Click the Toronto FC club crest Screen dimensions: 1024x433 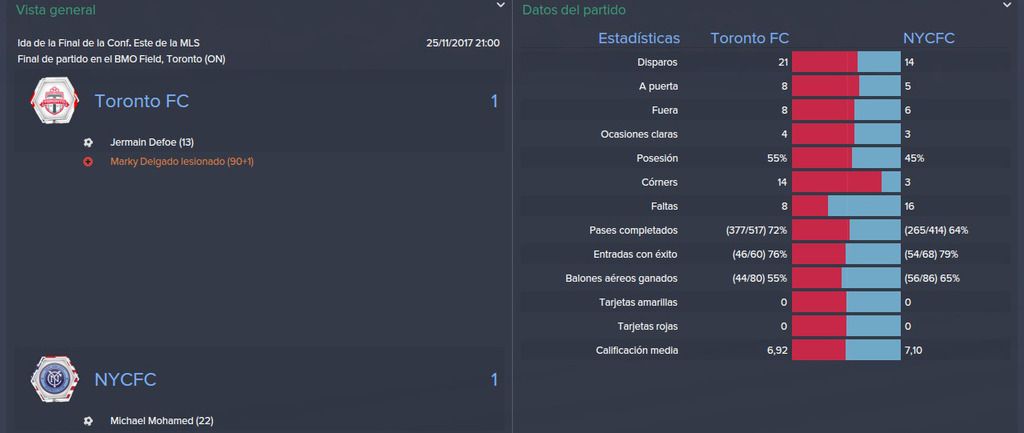tap(54, 101)
